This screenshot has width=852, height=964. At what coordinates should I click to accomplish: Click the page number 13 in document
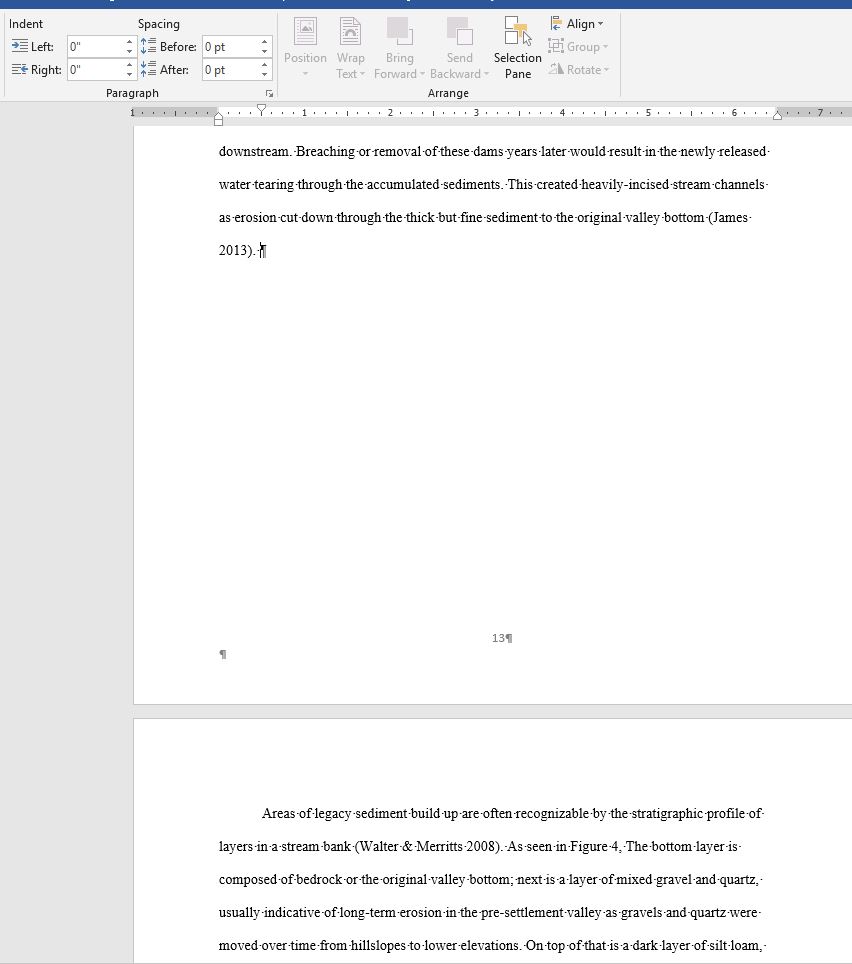500,637
